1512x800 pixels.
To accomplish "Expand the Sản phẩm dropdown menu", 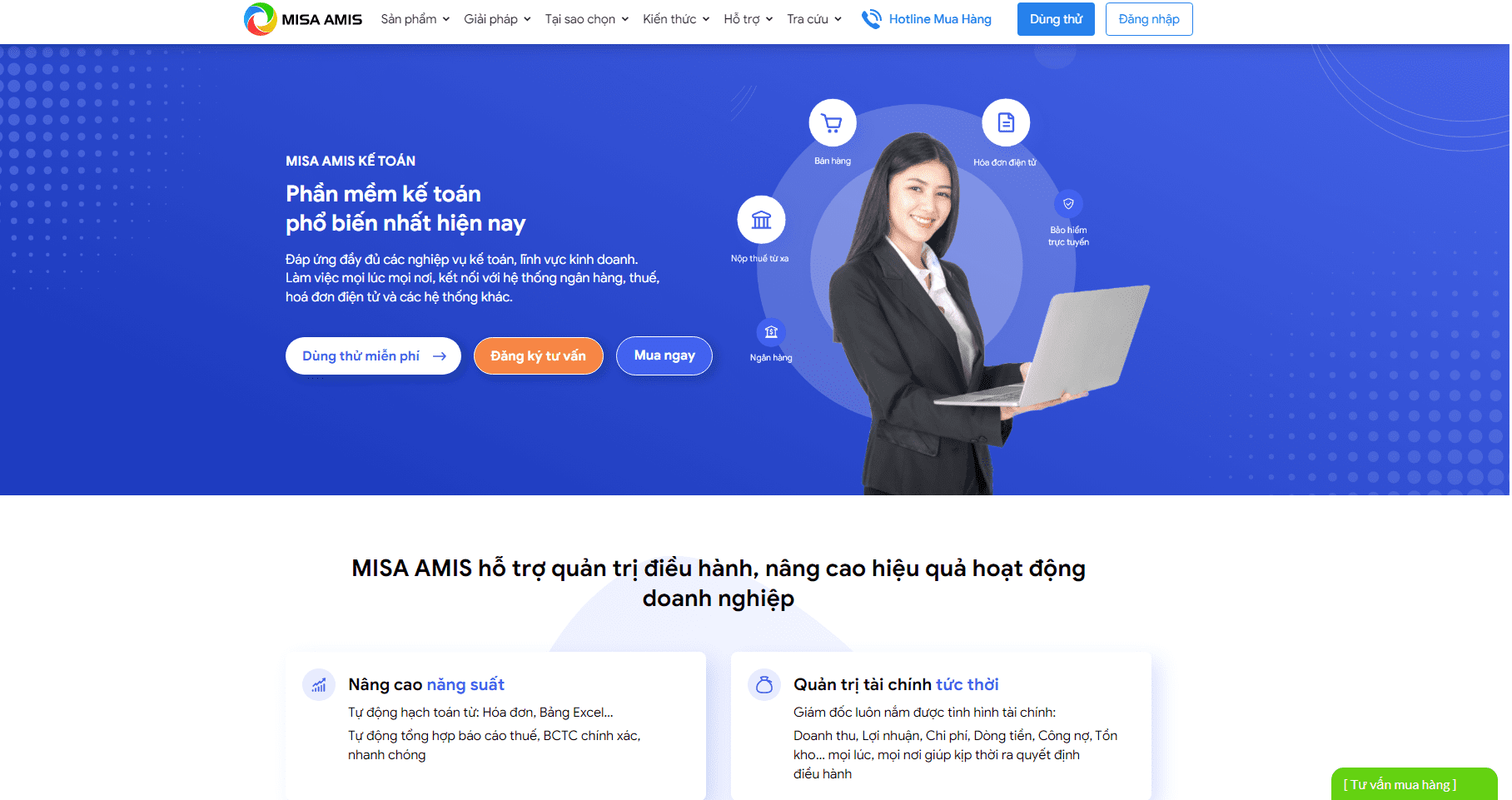I will click(x=415, y=19).
